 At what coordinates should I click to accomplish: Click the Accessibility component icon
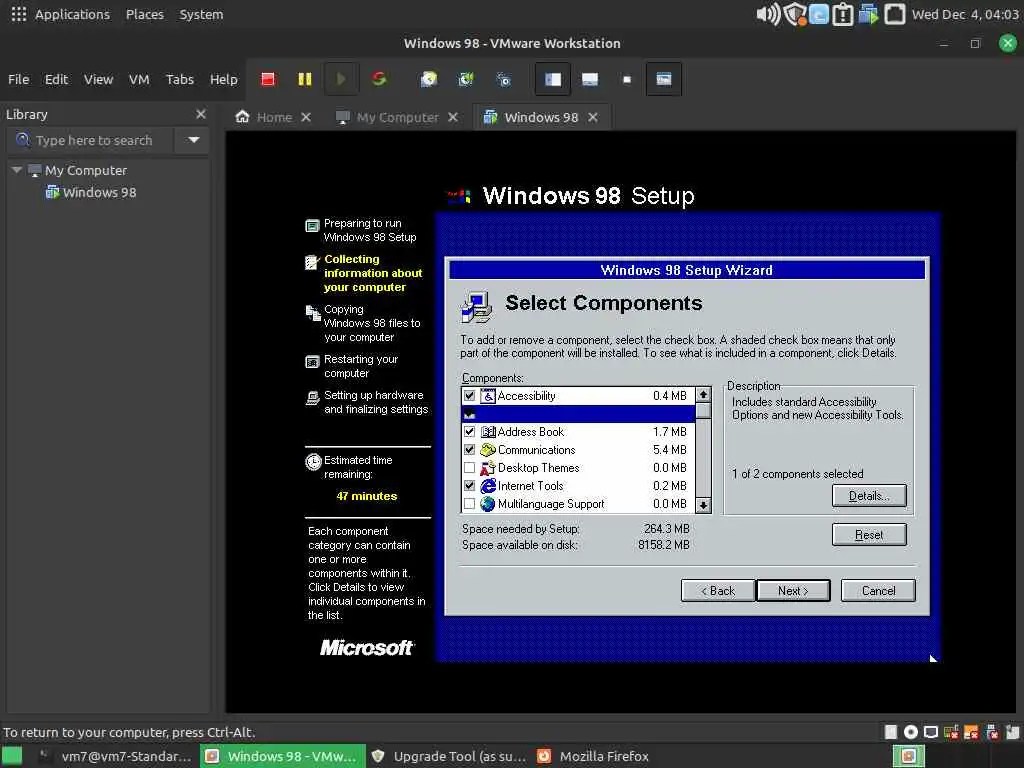(x=488, y=396)
